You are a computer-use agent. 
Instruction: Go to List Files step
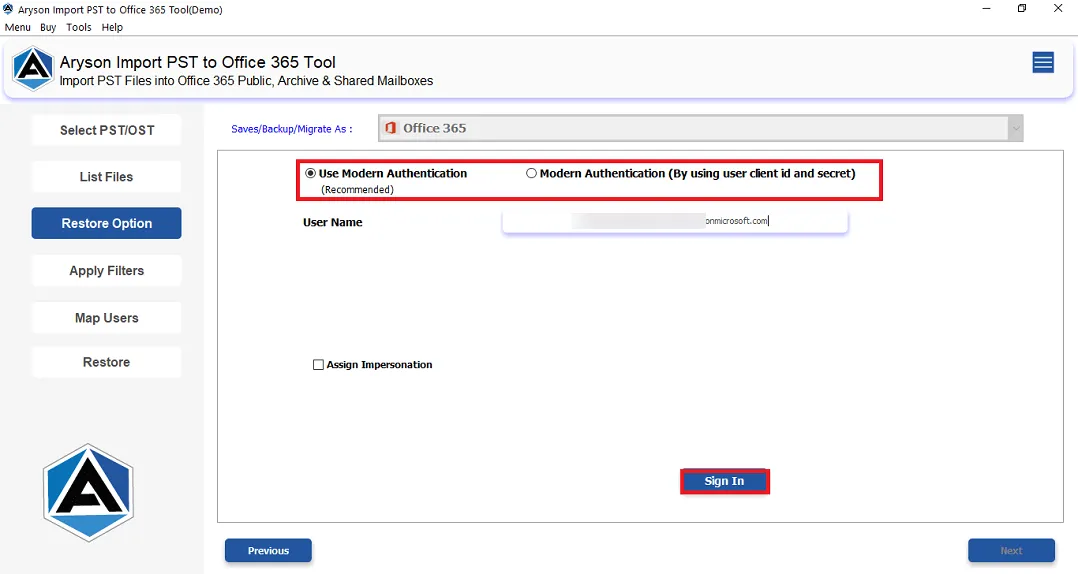coord(107,177)
